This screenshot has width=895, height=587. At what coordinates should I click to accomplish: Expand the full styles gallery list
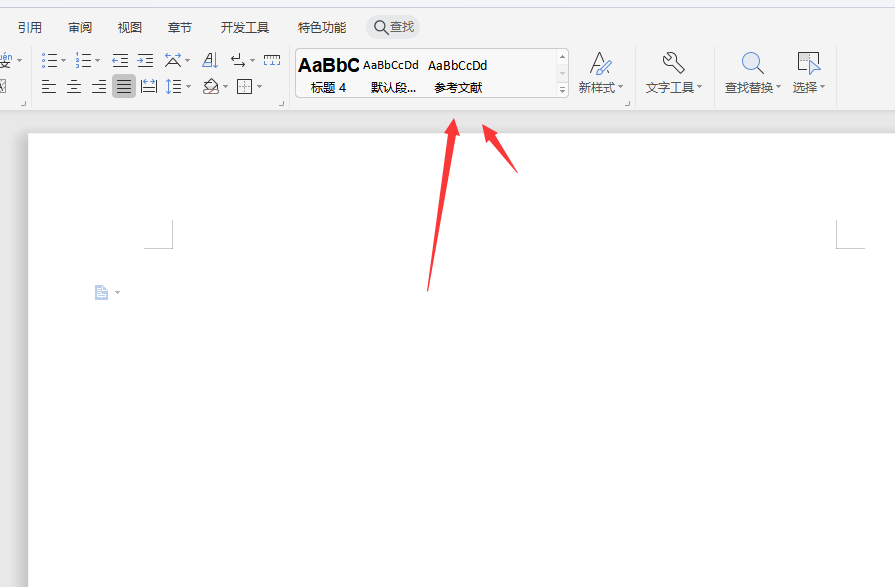coord(562,90)
